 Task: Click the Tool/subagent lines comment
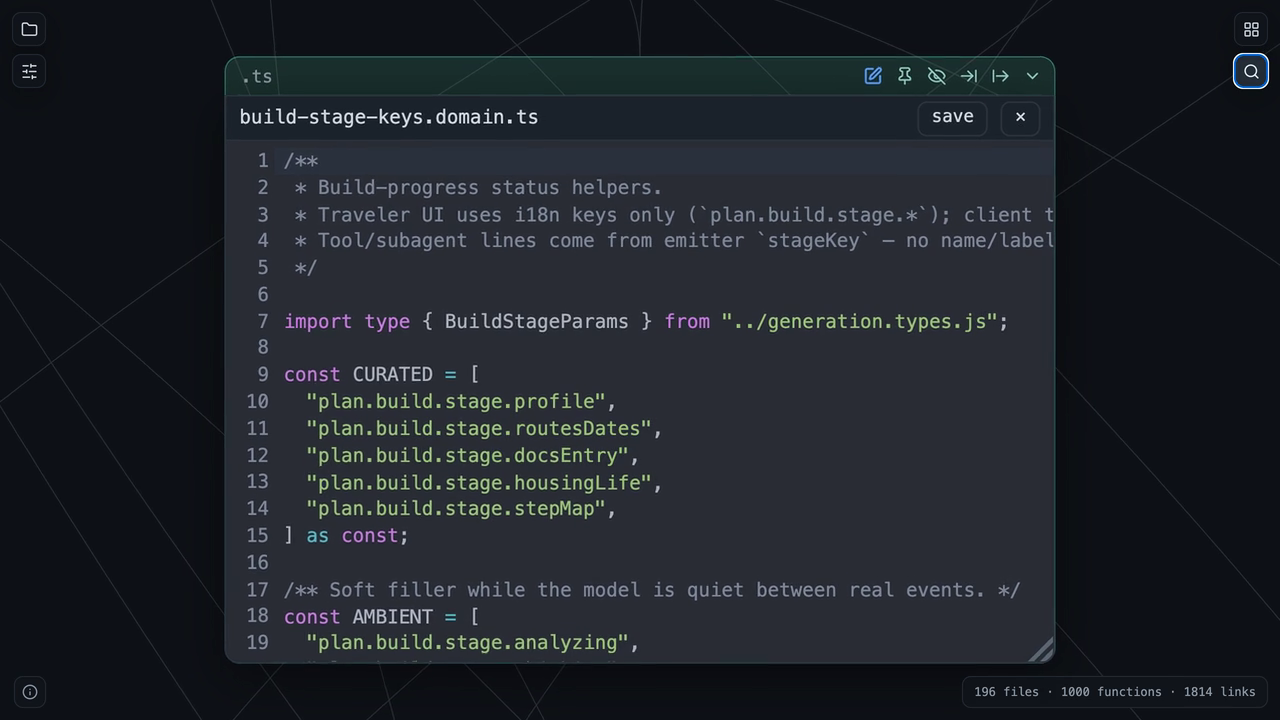click(x=674, y=241)
